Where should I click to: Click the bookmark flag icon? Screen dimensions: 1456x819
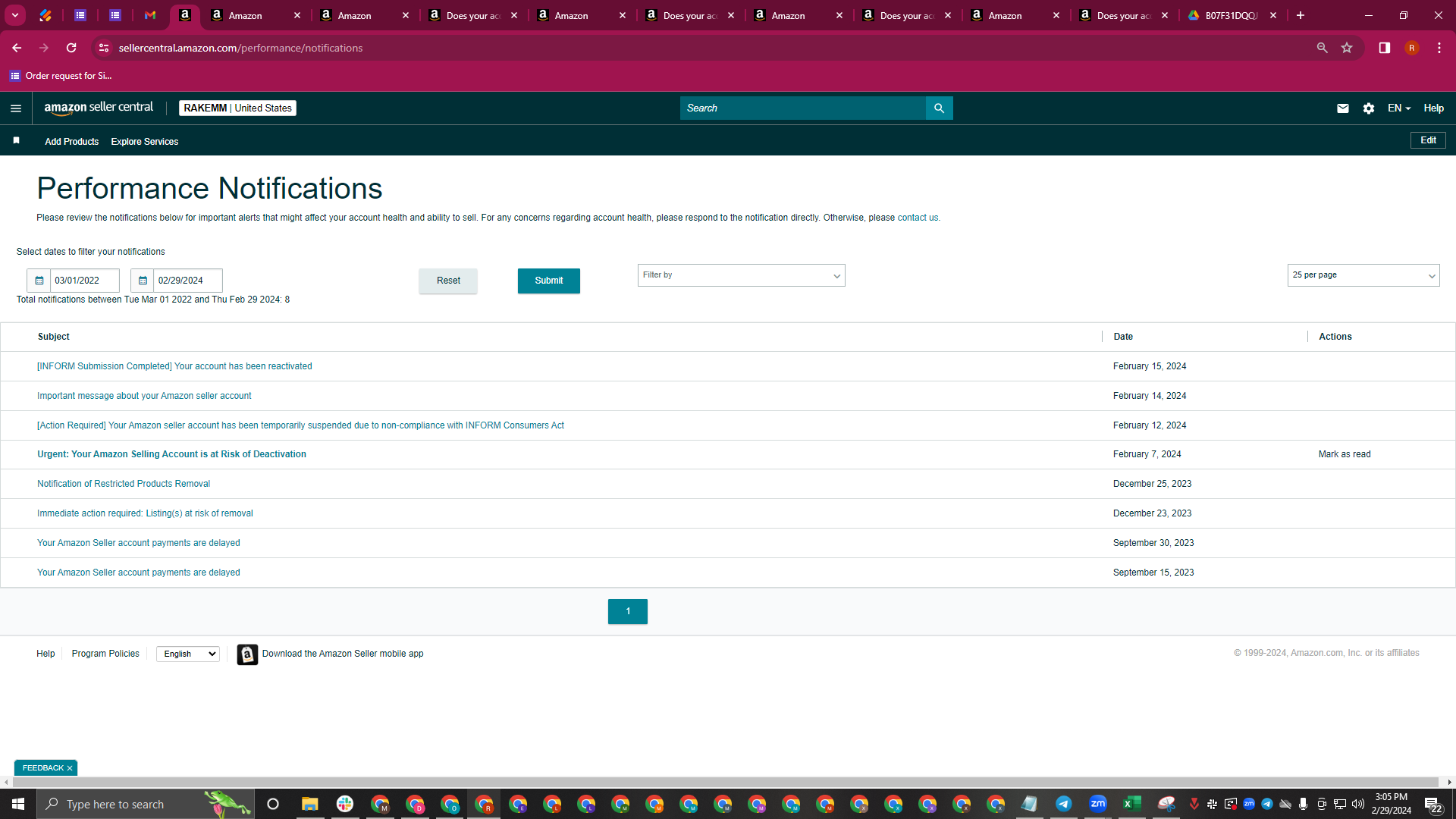click(x=16, y=141)
